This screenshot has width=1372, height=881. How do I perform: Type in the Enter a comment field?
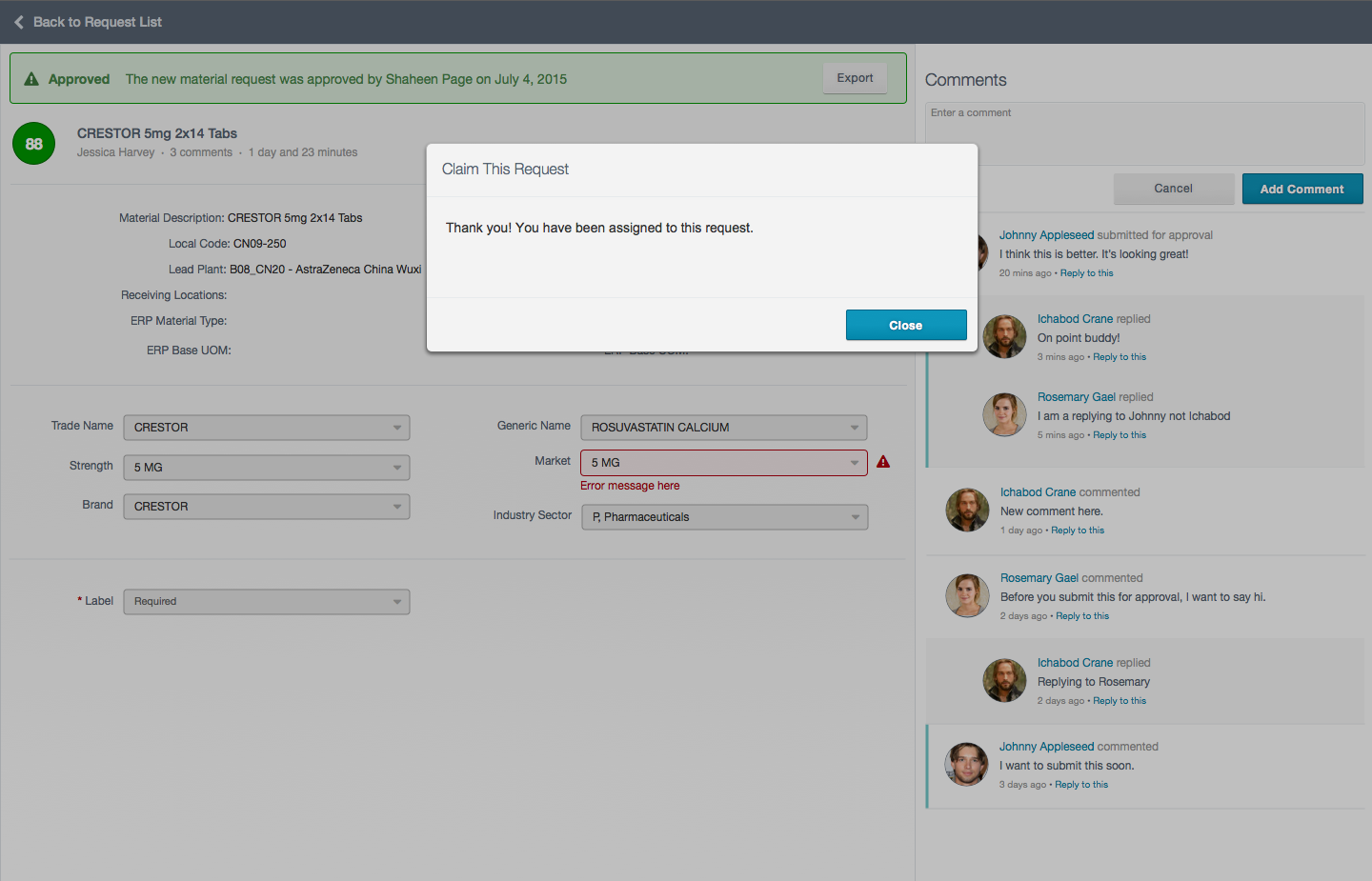1144,133
